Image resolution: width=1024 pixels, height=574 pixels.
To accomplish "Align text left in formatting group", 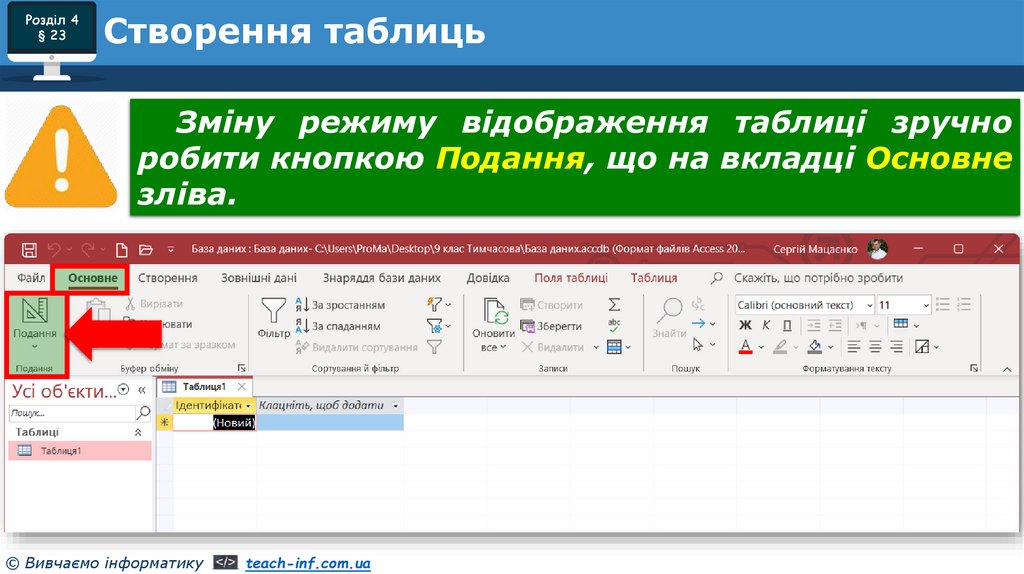I will 854,346.
